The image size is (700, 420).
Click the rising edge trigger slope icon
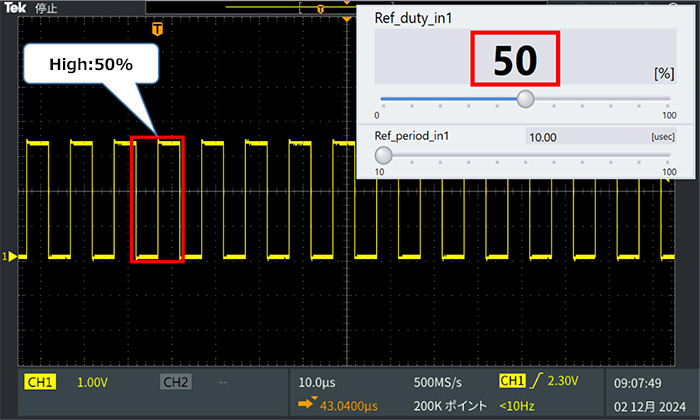(x=536, y=381)
